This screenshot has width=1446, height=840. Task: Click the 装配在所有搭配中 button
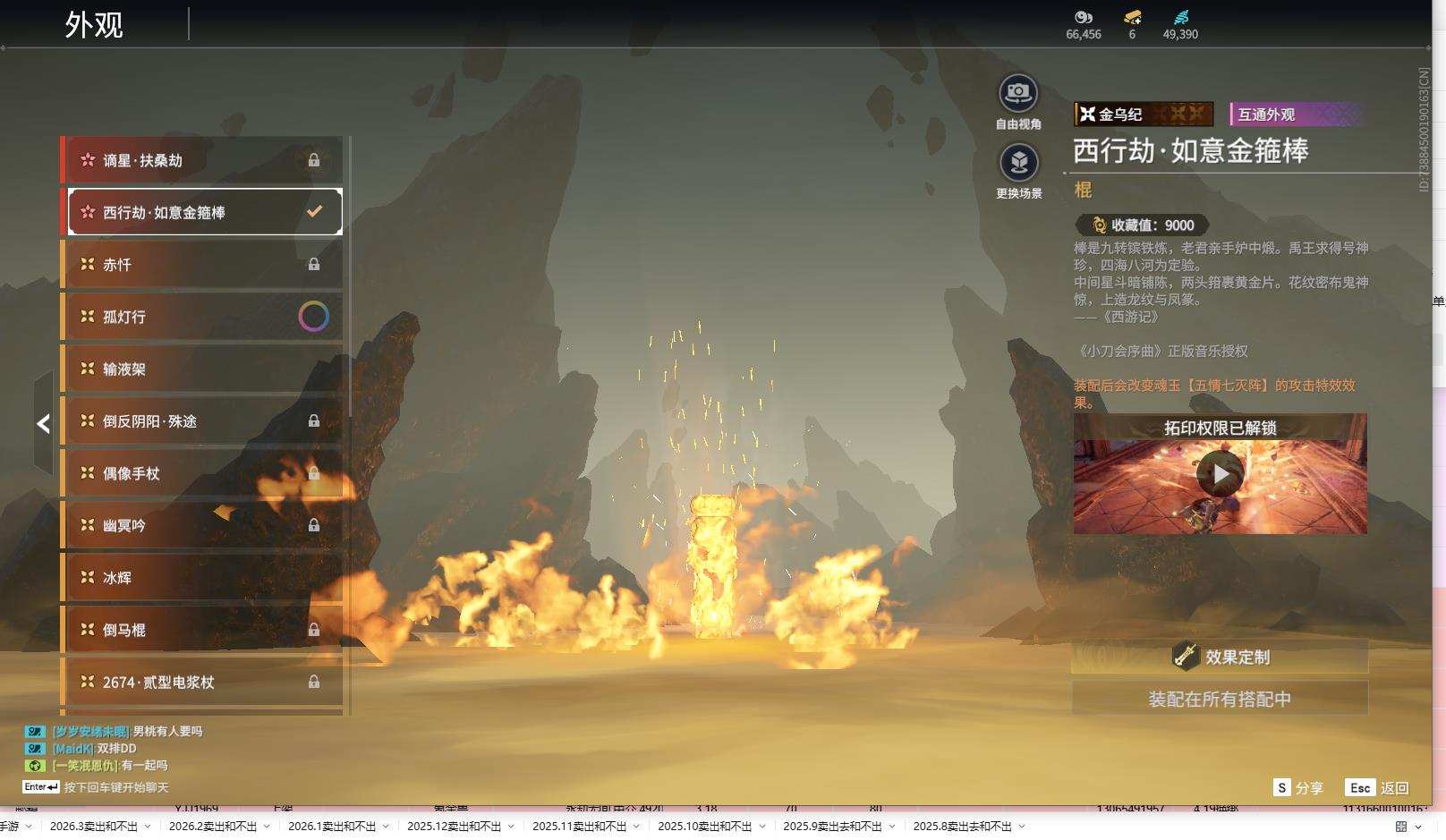point(1220,699)
